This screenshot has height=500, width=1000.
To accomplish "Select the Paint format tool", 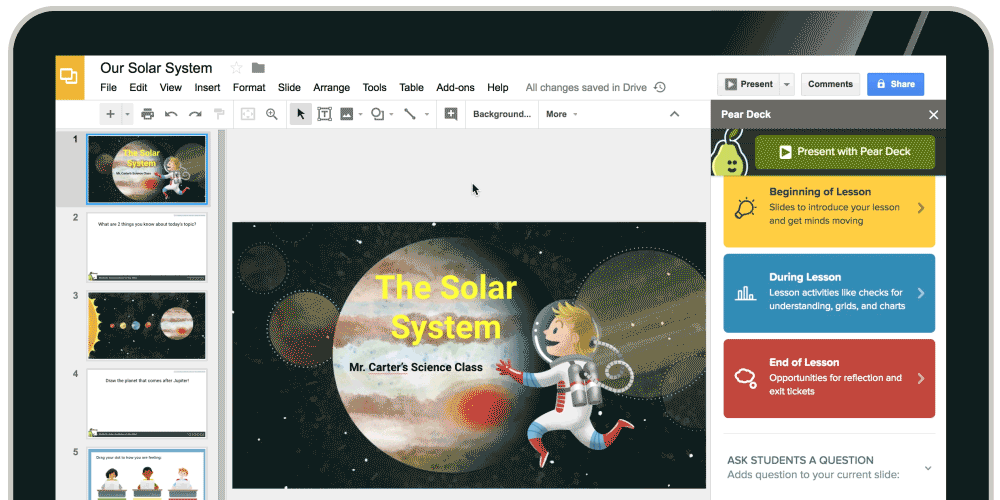I will (219, 114).
